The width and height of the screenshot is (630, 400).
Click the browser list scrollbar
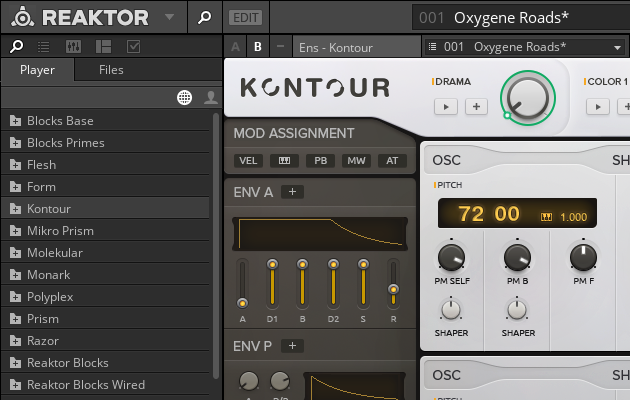coord(216,246)
